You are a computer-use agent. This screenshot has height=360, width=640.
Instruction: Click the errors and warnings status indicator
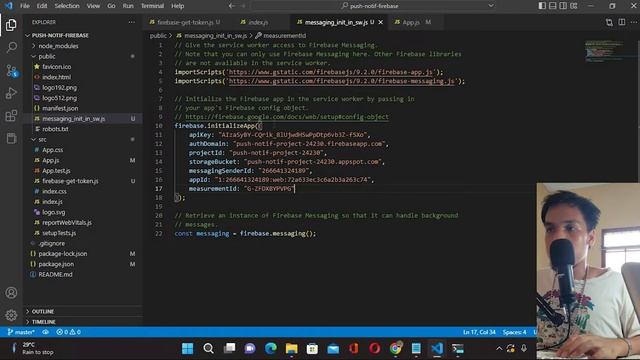[x=68, y=332]
